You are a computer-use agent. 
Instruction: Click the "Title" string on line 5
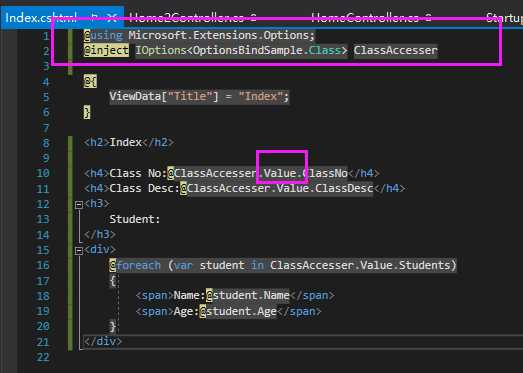pos(189,97)
